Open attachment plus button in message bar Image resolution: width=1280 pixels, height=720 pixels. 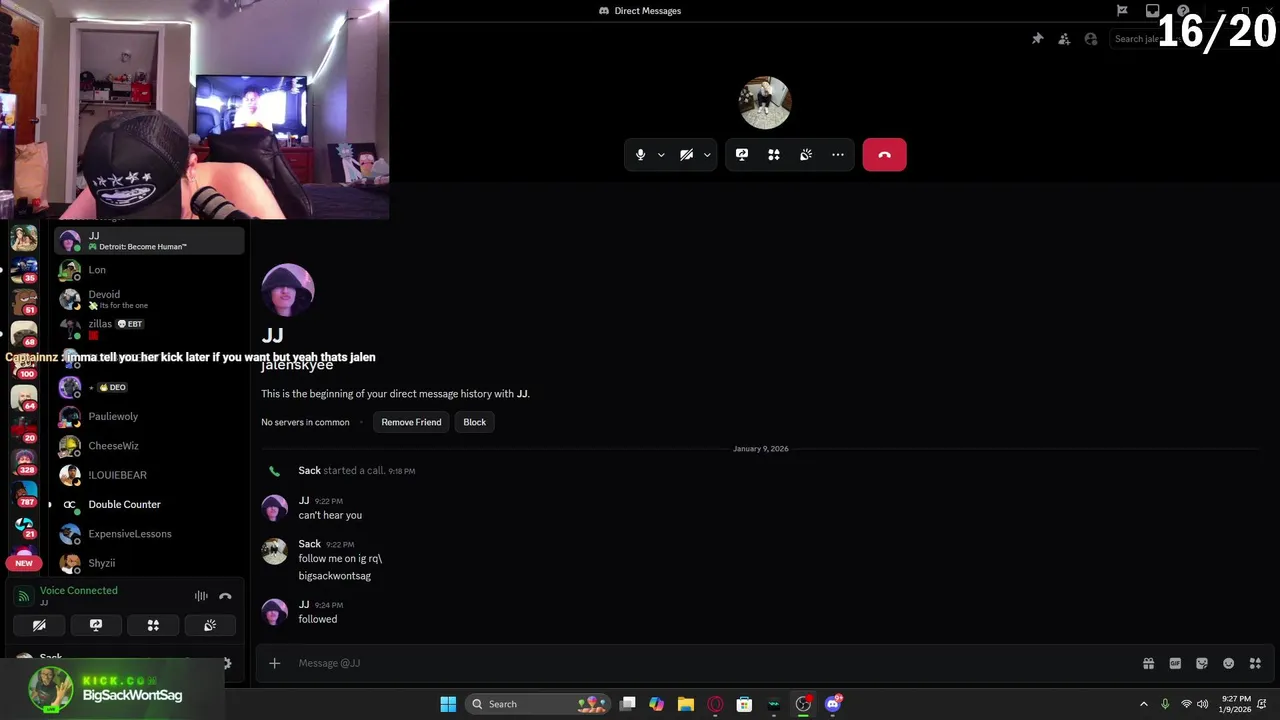pos(274,663)
